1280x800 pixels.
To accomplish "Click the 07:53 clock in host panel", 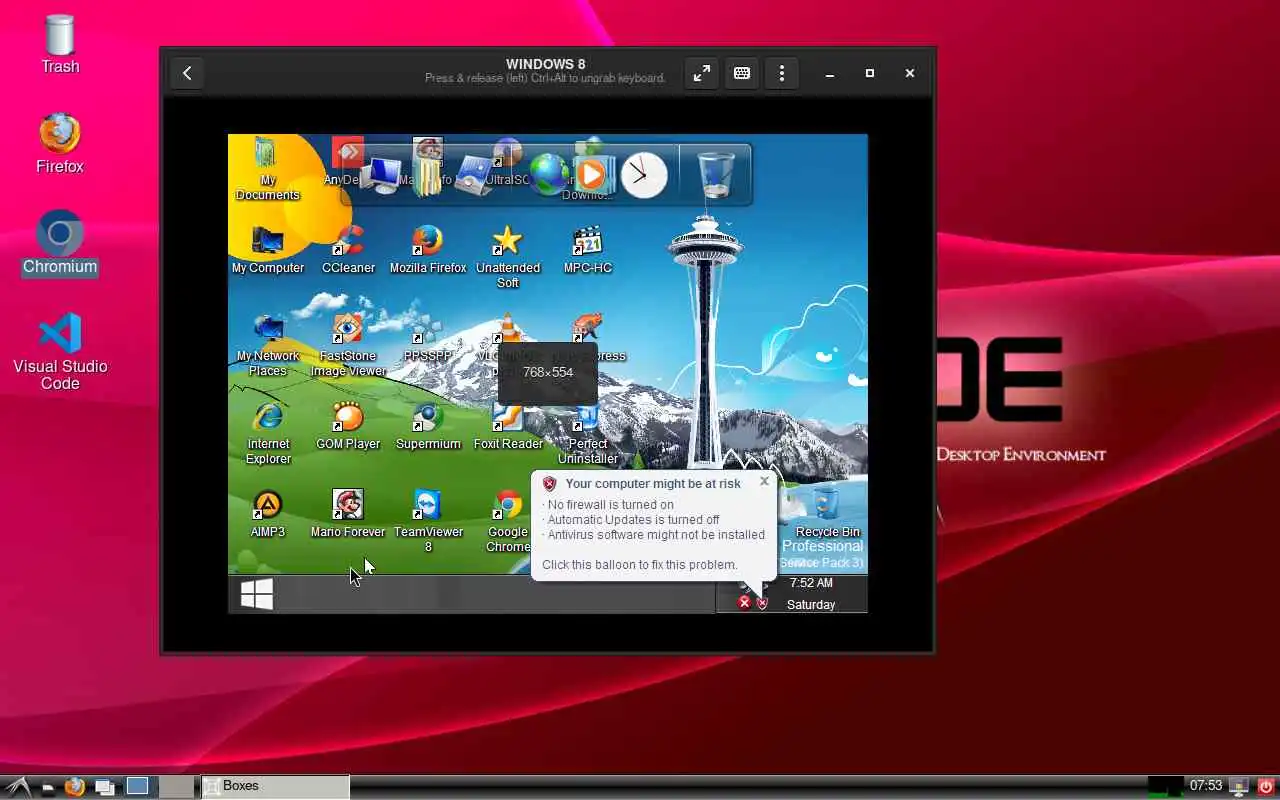I will tap(1206, 786).
